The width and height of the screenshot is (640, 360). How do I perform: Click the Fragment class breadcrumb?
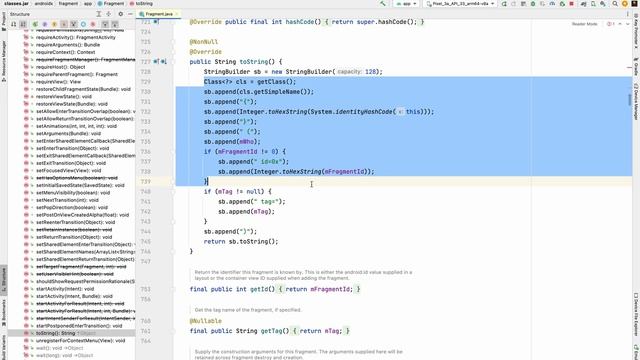point(111,3)
